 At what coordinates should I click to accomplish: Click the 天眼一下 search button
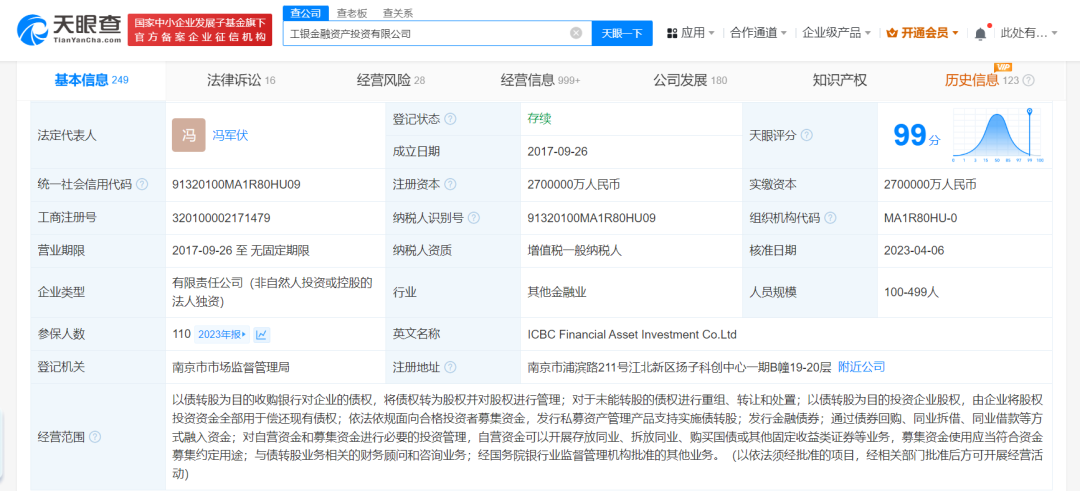click(x=622, y=33)
